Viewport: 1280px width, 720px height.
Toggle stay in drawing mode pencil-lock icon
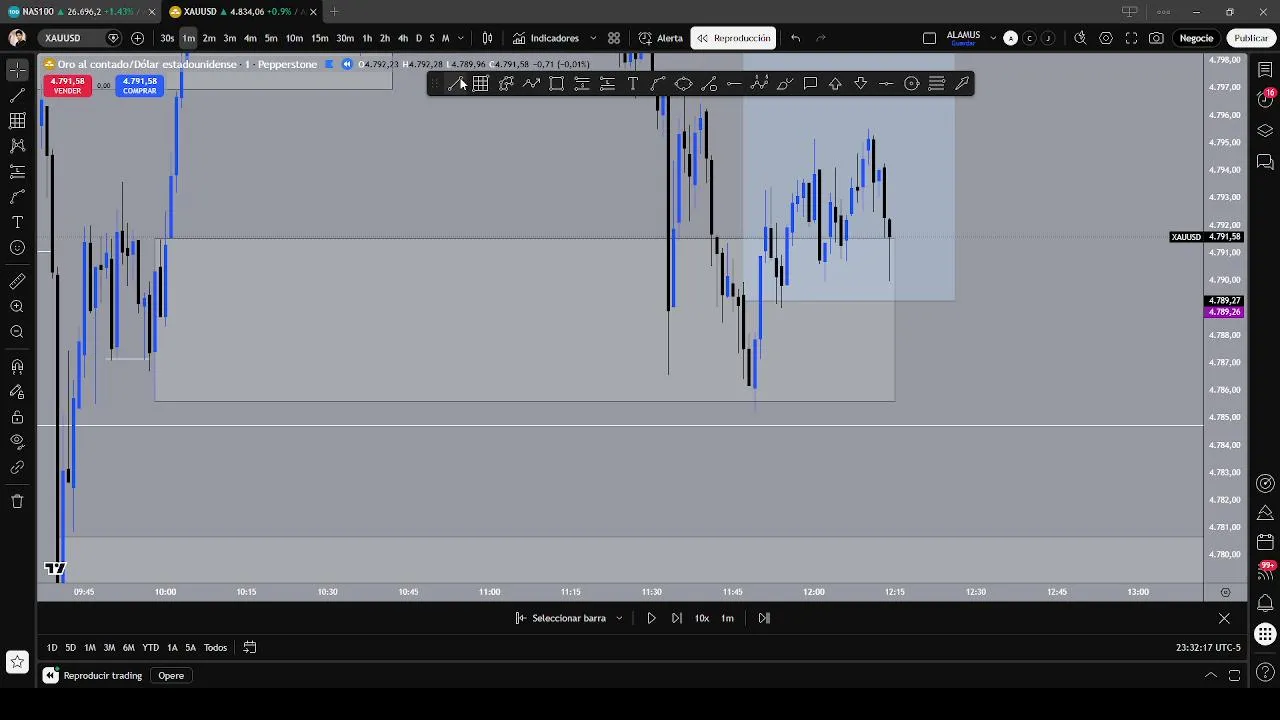[17, 392]
